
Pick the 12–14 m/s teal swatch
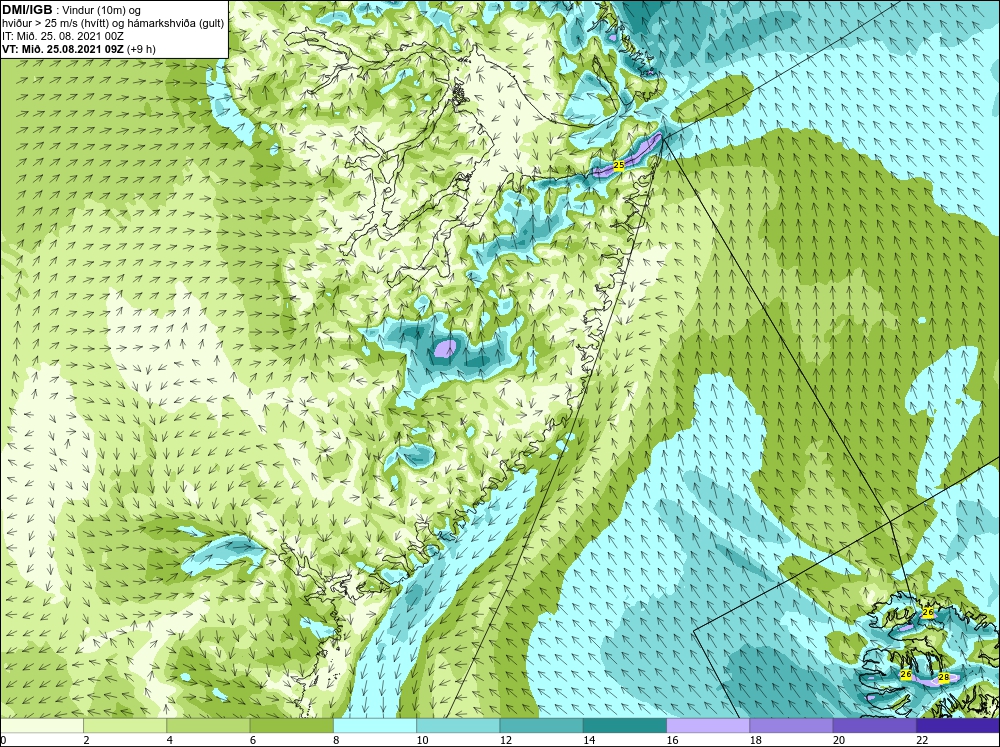(x=541, y=726)
